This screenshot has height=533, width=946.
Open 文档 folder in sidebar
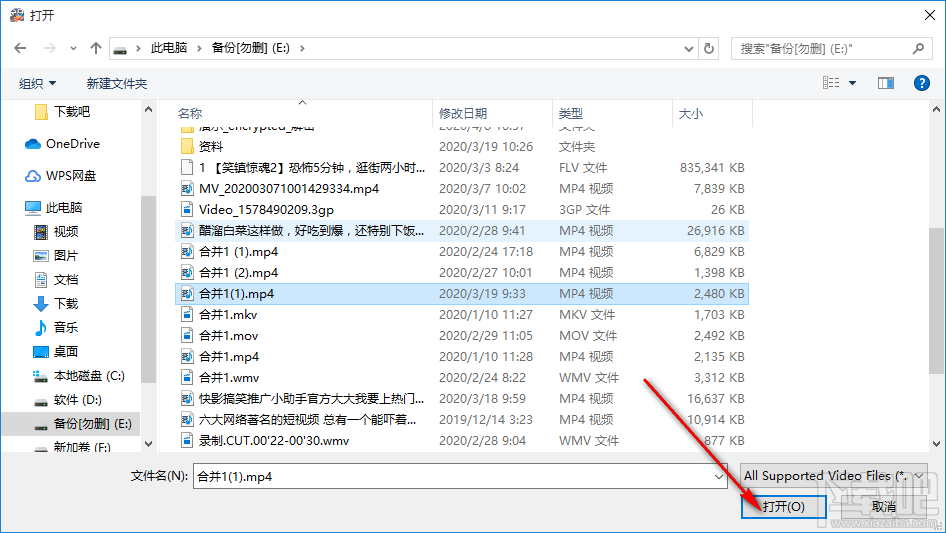(x=56, y=279)
